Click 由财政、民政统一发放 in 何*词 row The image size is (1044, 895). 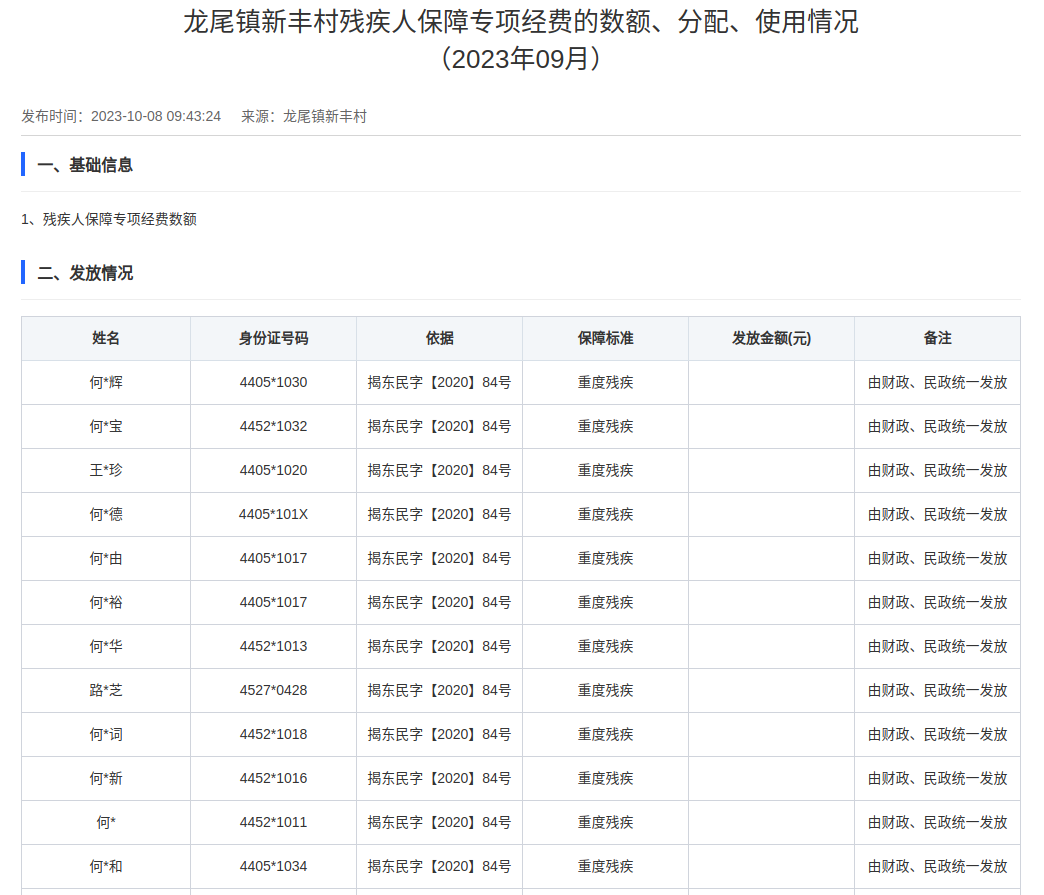[937, 735]
